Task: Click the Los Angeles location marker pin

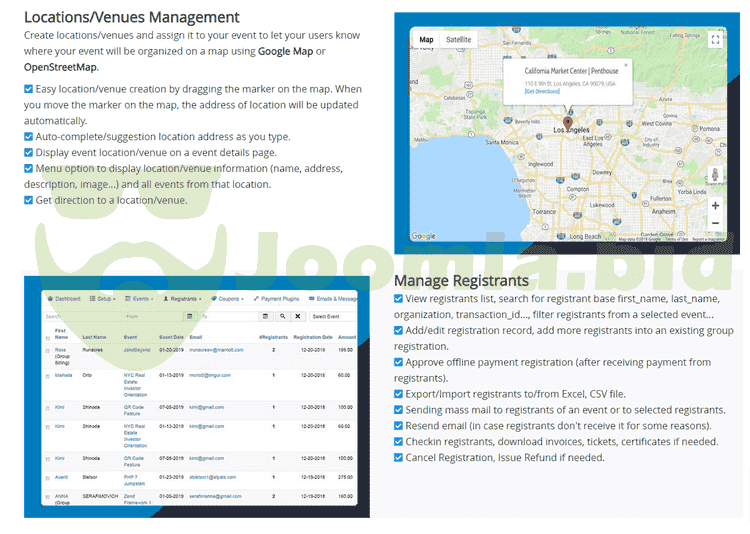Action: pos(569,122)
